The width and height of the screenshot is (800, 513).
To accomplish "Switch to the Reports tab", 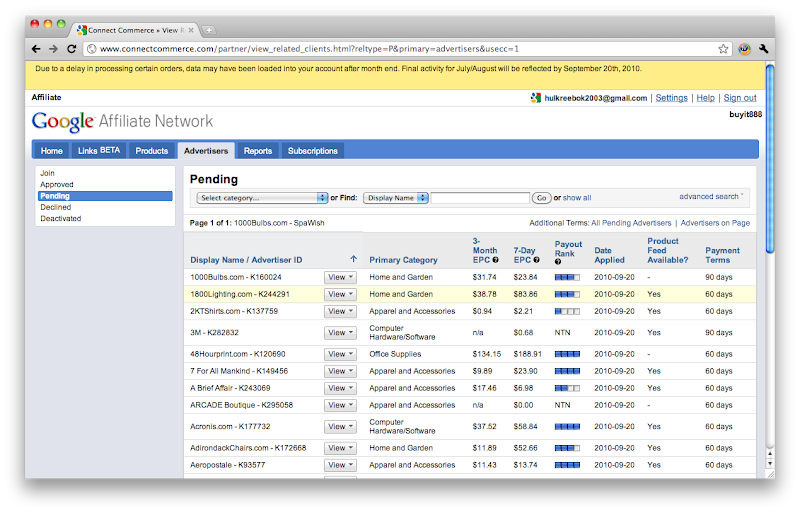I will [257, 151].
